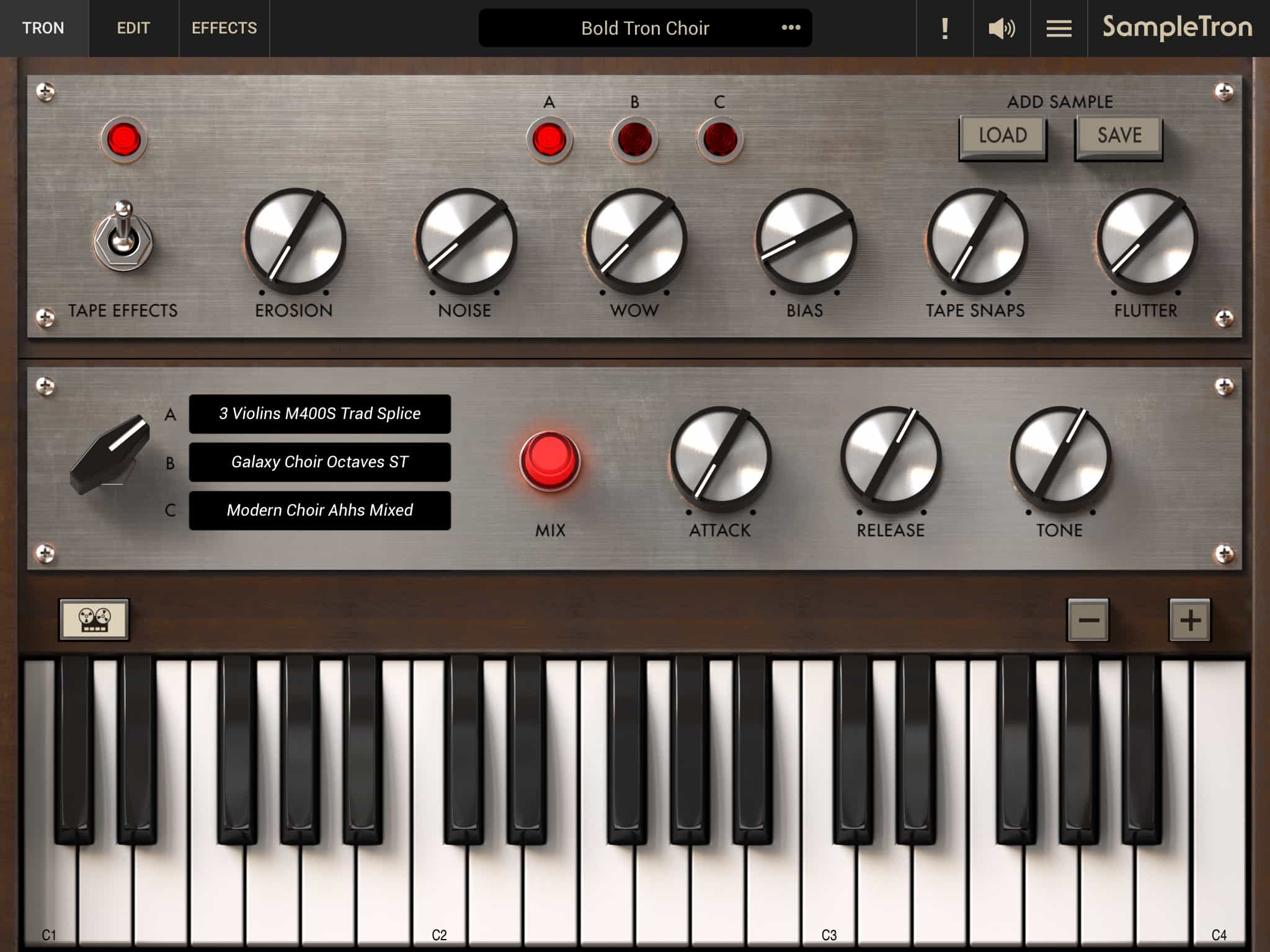
Task: Toggle the red MIX button
Action: [550, 461]
